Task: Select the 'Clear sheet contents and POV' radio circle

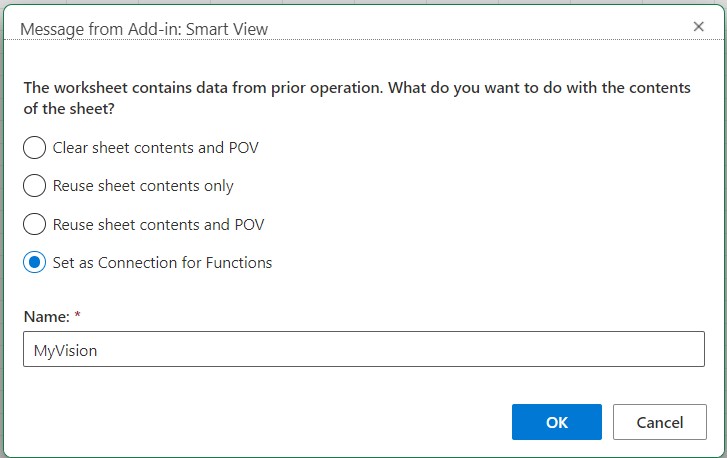Action: (35, 148)
